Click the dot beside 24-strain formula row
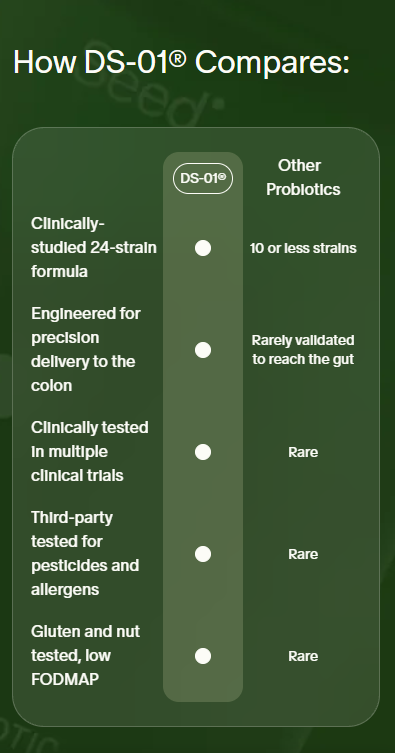This screenshot has height=753, width=395. [x=203, y=248]
